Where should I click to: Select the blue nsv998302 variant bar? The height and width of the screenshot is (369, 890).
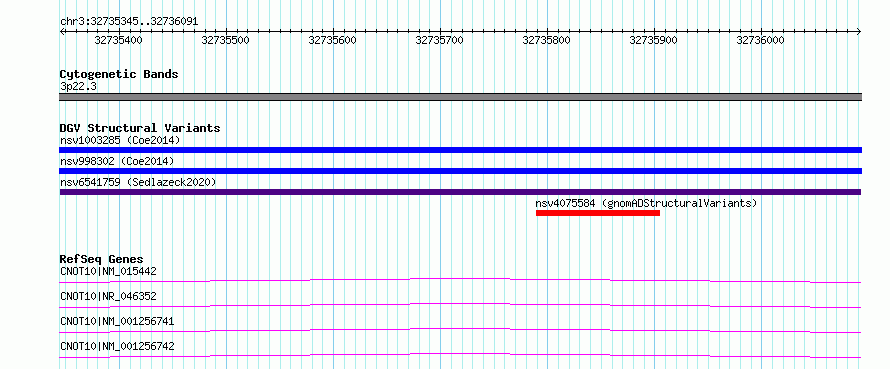pyautogui.click(x=460, y=171)
